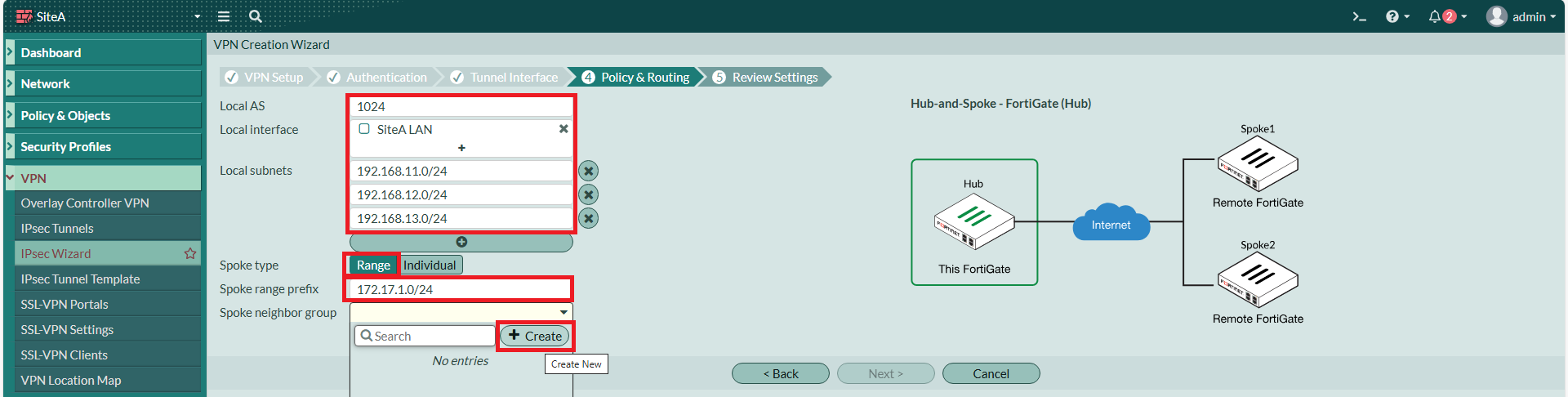The width and height of the screenshot is (1568, 397).
Task: Toggle the hamburger menu icon
Action: tap(224, 16)
